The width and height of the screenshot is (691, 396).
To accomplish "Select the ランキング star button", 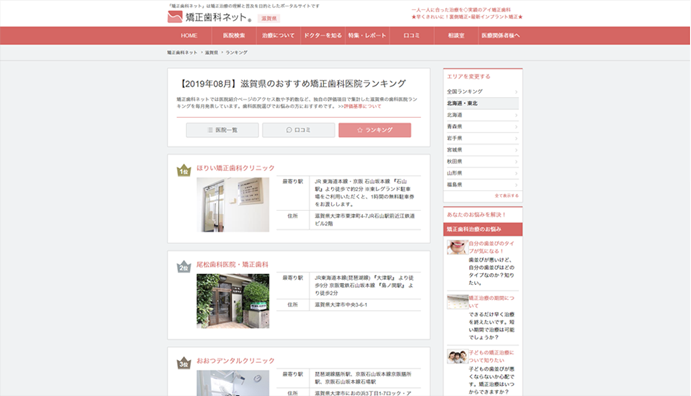I will tap(375, 130).
